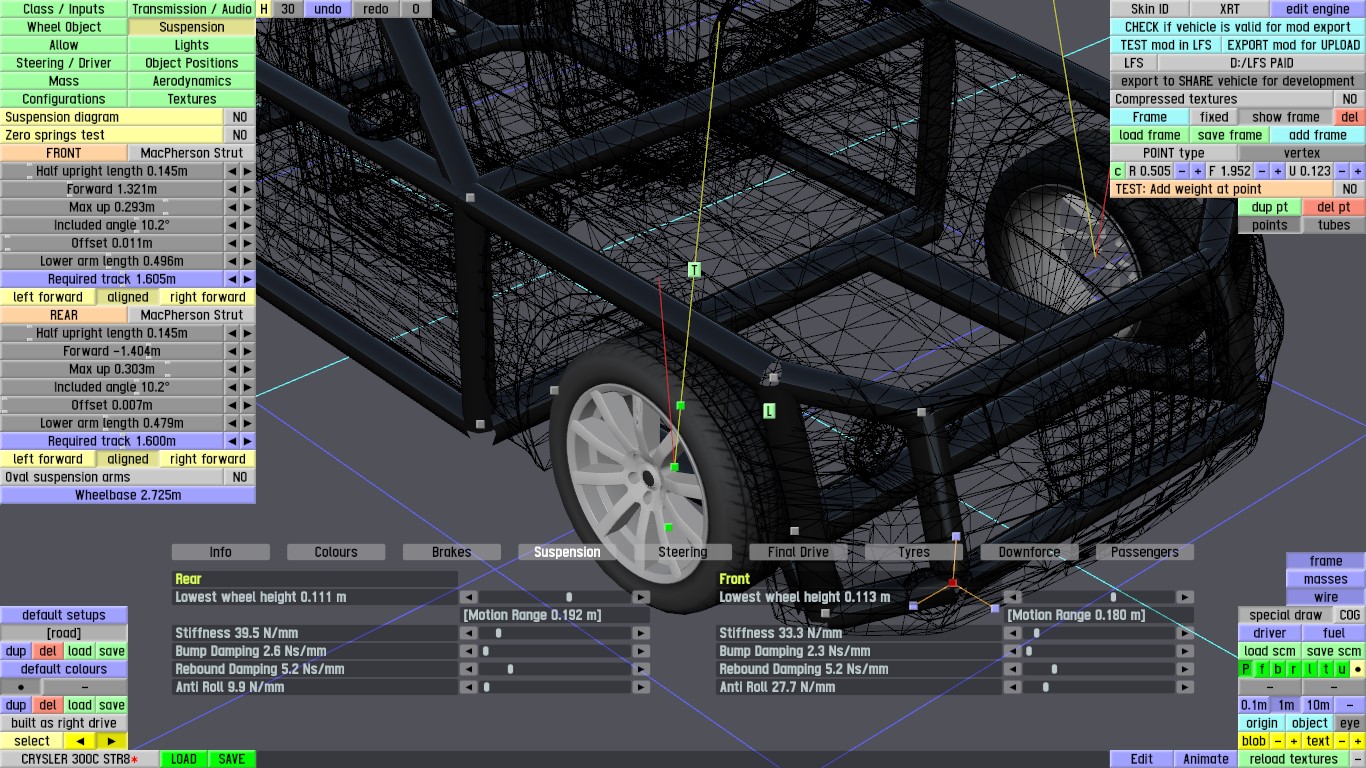Select next item with yellow right arrow
Screen dimensions: 1366x768
[112, 741]
